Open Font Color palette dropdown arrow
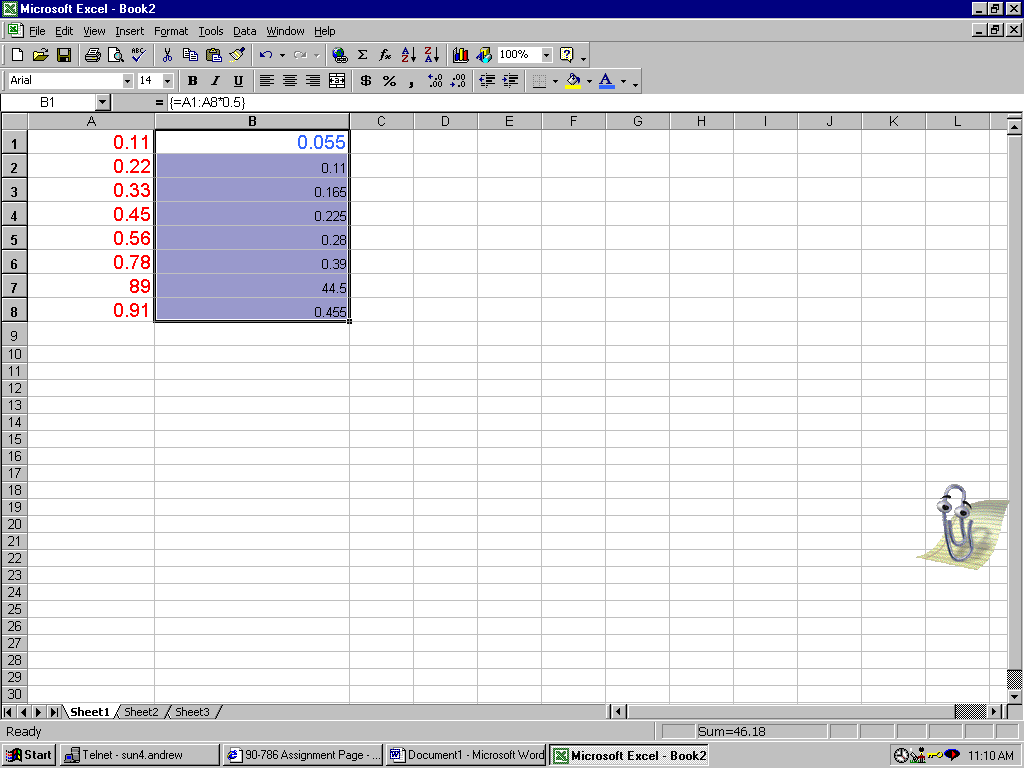Image resolution: width=1024 pixels, height=768 pixels. click(x=623, y=82)
